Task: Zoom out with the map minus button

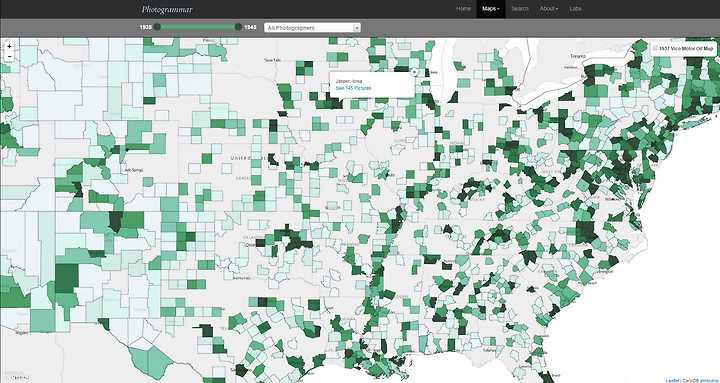Action: 9,56
